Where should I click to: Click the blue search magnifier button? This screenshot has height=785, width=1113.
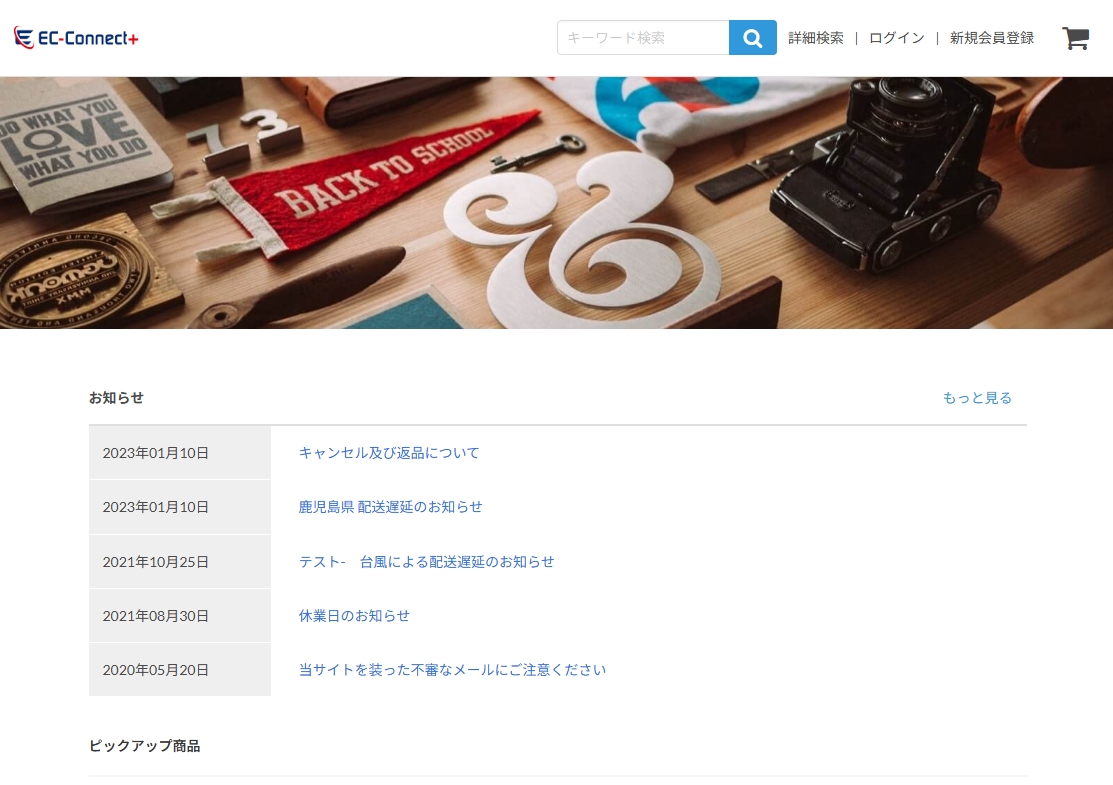pos(751,37)
